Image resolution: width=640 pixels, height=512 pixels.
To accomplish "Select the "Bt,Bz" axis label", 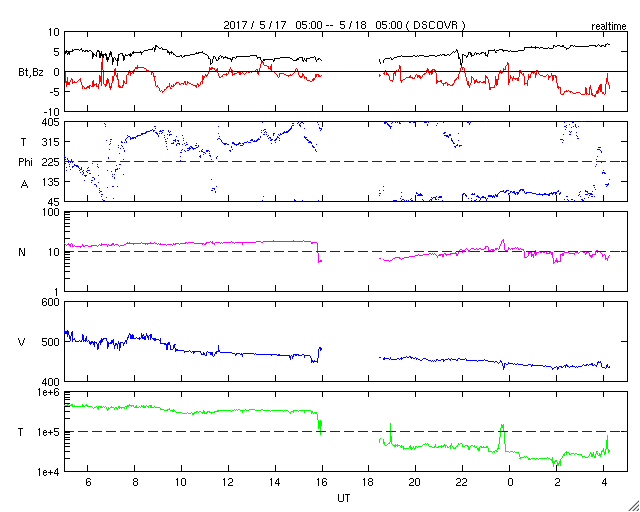I will click(31, 74).
